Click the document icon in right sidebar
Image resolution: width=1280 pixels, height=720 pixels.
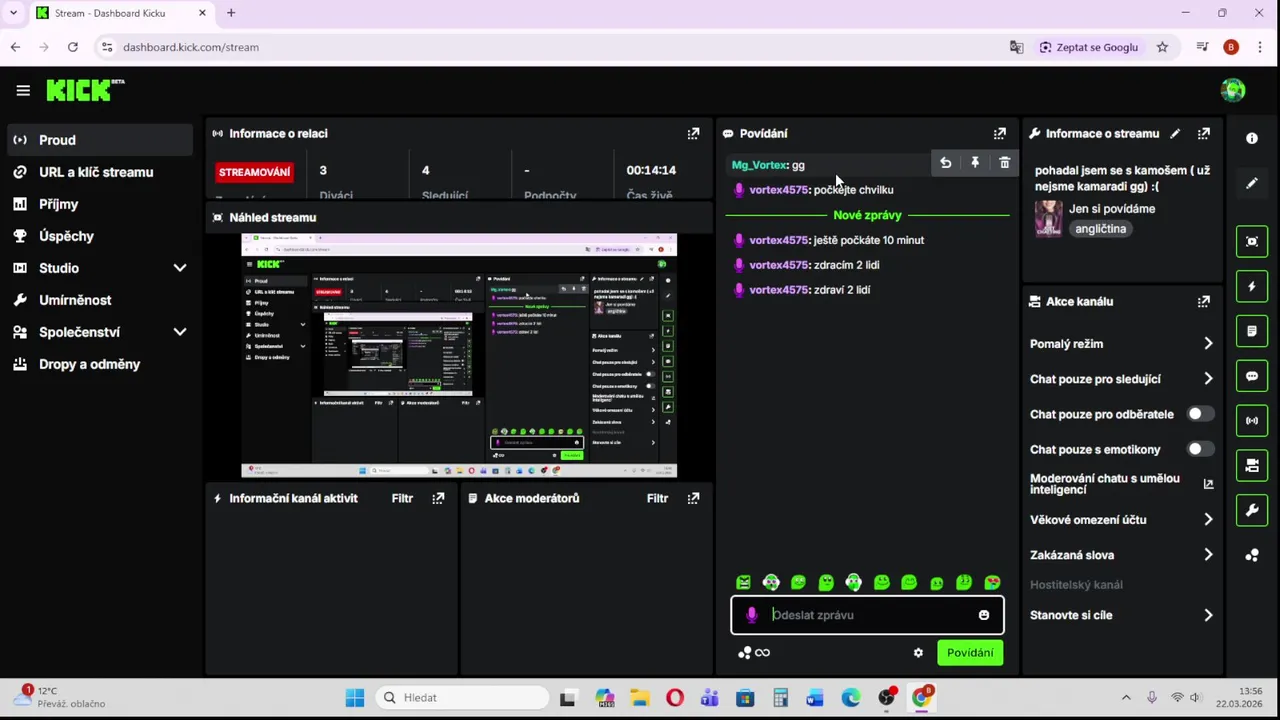(1252, 331)
